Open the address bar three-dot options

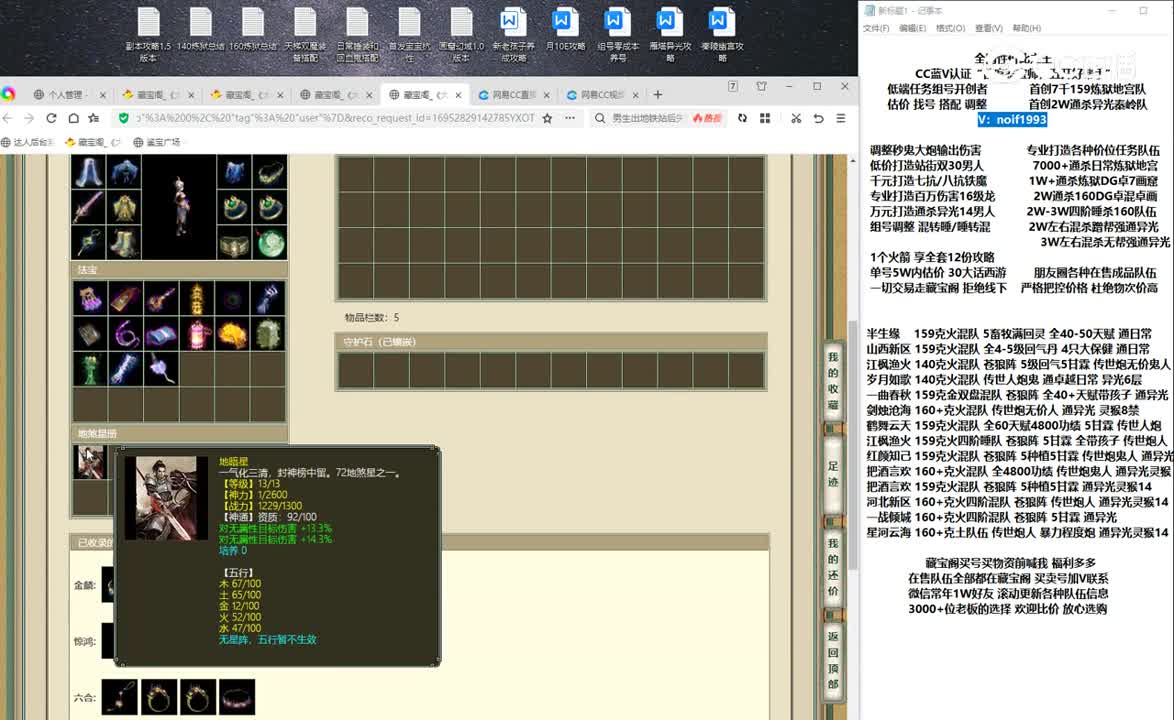coord(570,118)
